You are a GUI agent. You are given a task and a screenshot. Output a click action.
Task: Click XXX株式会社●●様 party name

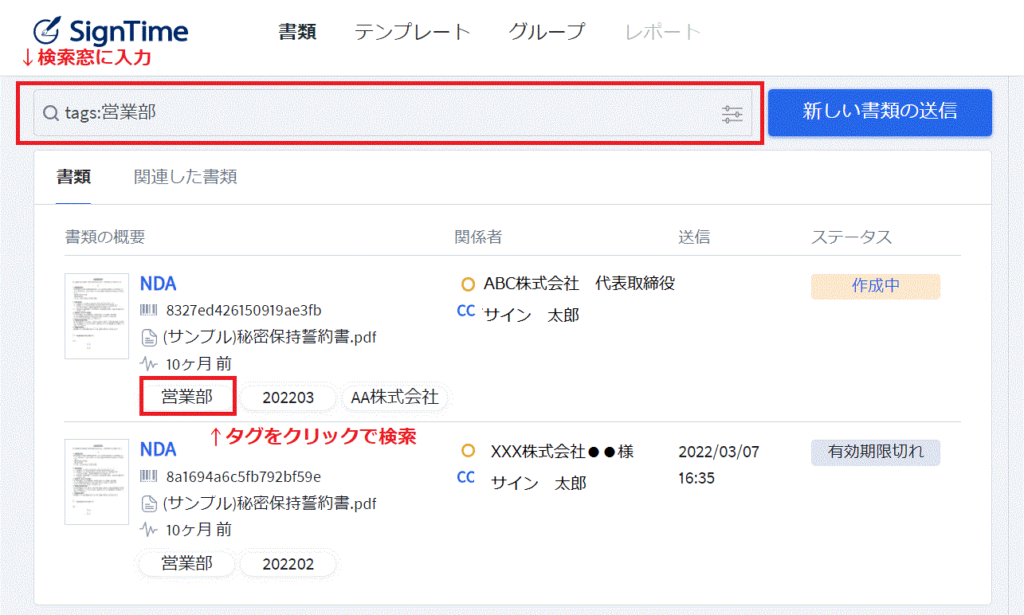pos(562,451)
